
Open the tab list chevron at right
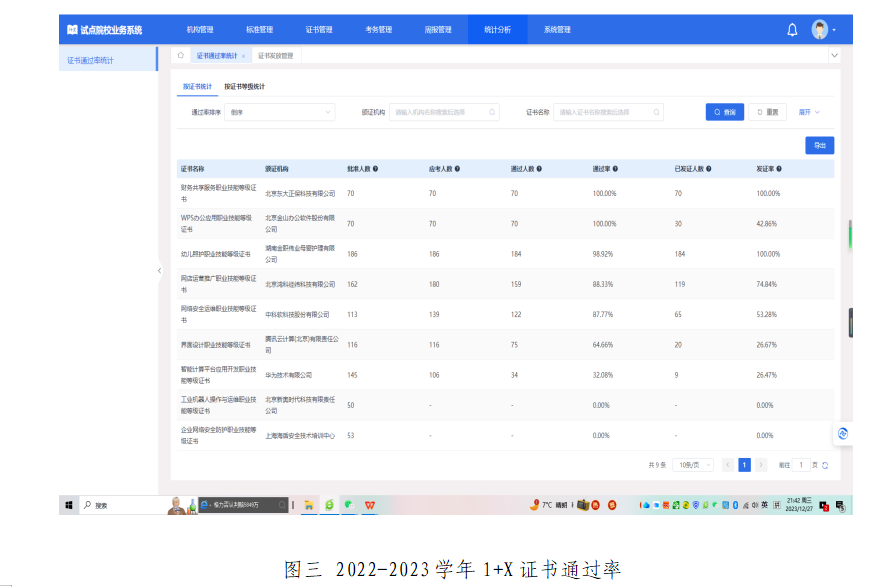point(834,55)
